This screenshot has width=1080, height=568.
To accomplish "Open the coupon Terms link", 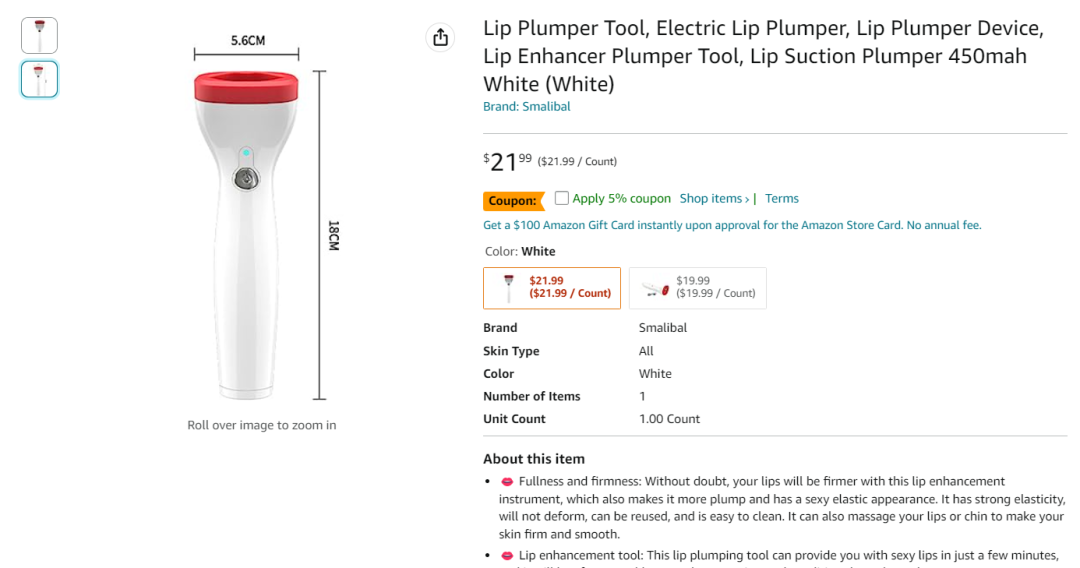I will point(782,199).
